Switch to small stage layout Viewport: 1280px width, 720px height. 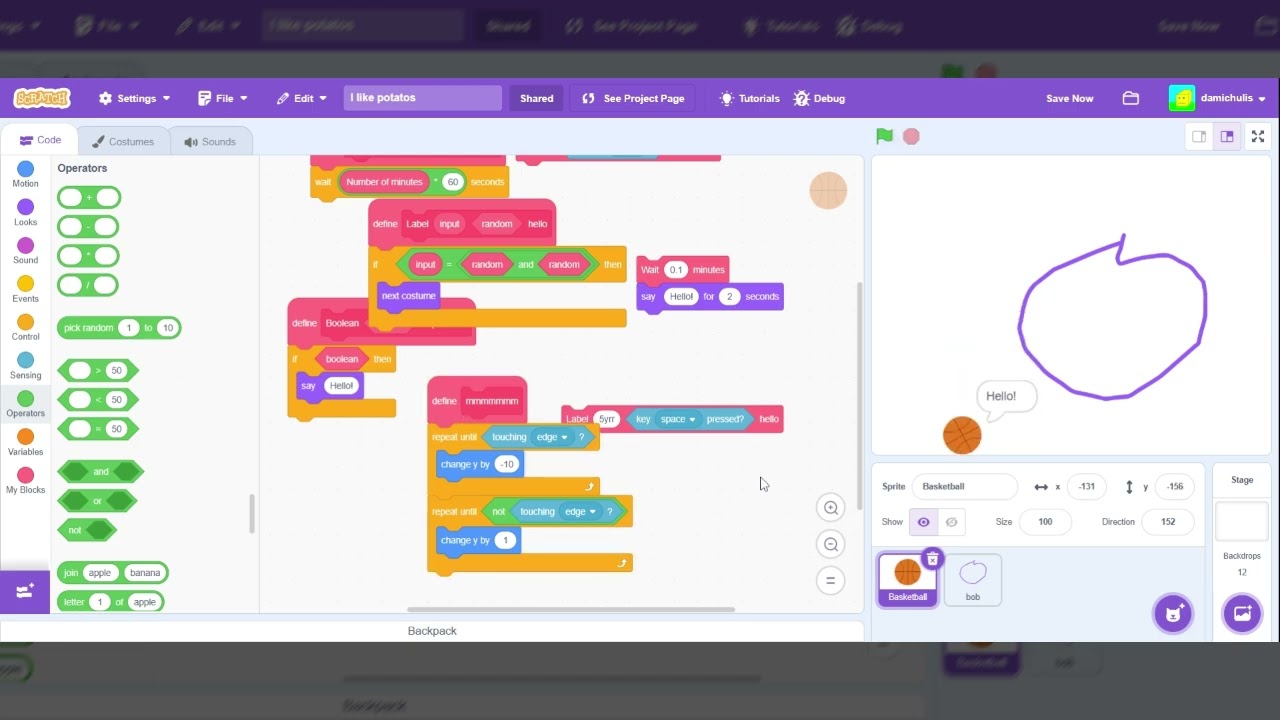[1199, 137]
